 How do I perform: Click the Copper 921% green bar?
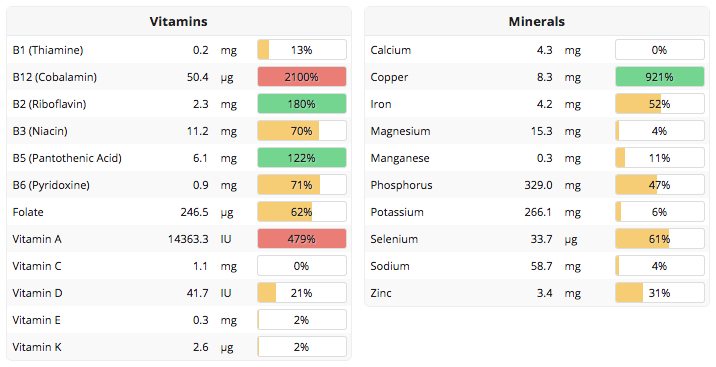pos(660,77)
